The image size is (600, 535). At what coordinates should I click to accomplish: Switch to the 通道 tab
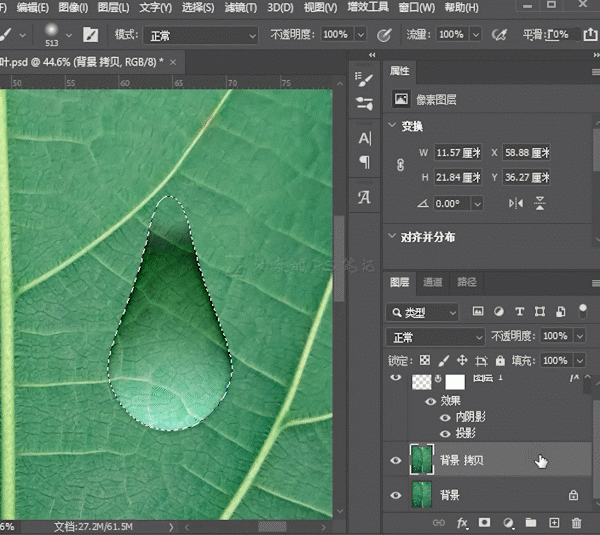433,282
